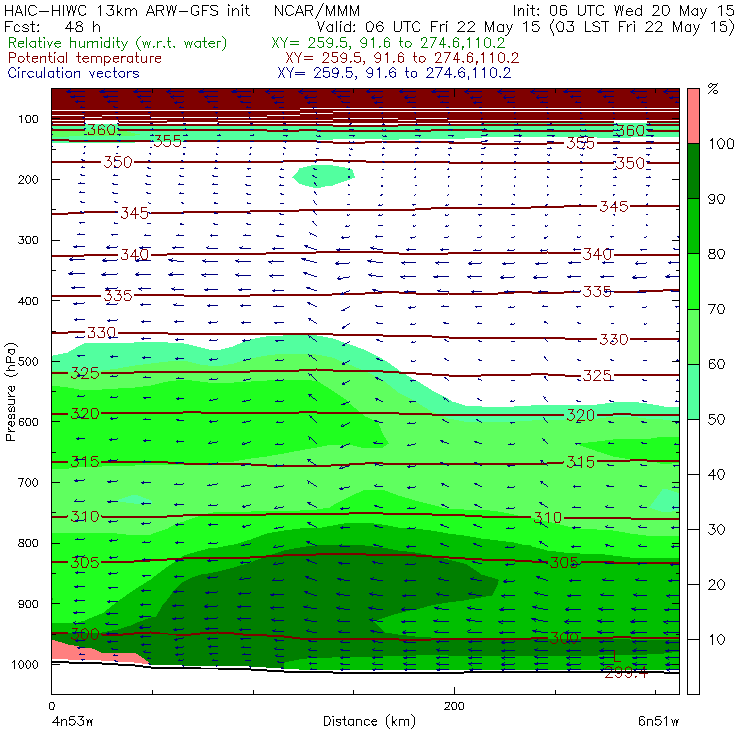
Task: Click the 80–90% green color bar segment
Action: tap(693, 226)
